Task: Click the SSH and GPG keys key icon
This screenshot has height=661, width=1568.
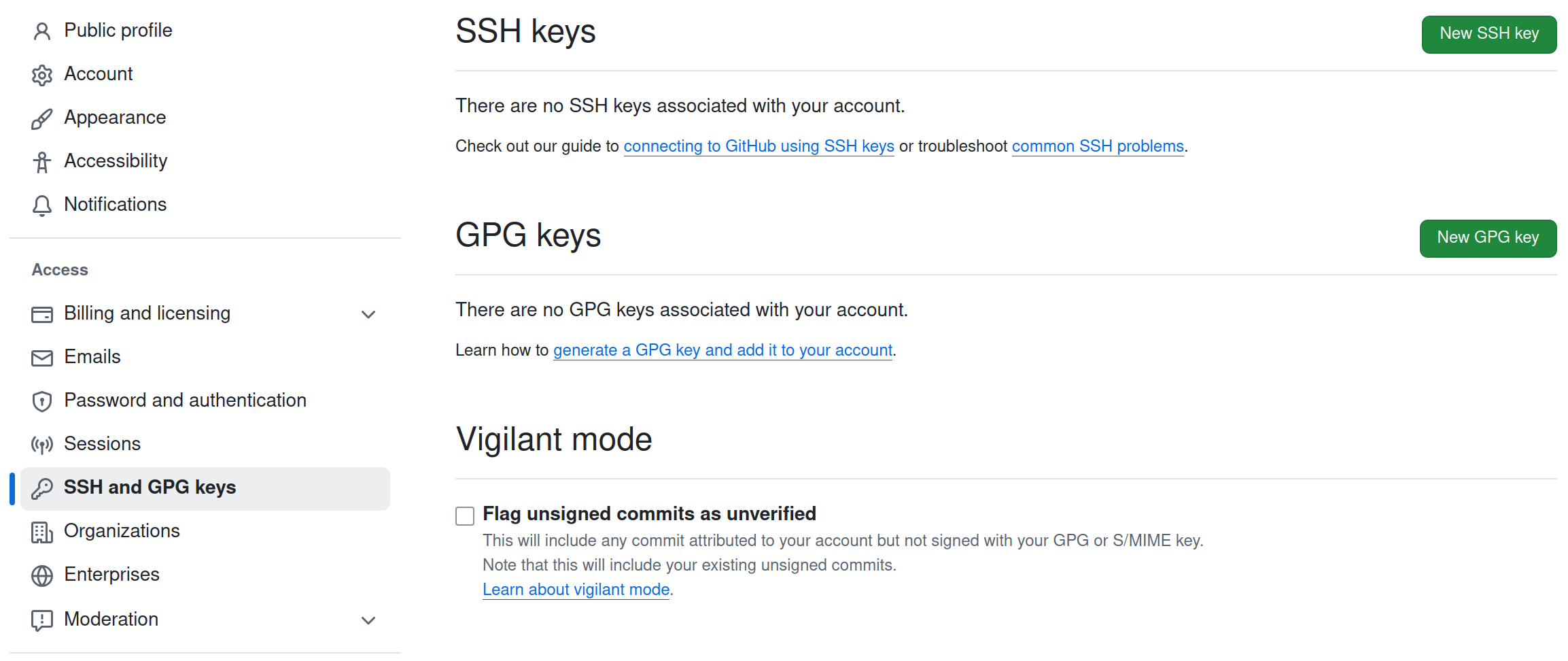Action: (42, 488)
